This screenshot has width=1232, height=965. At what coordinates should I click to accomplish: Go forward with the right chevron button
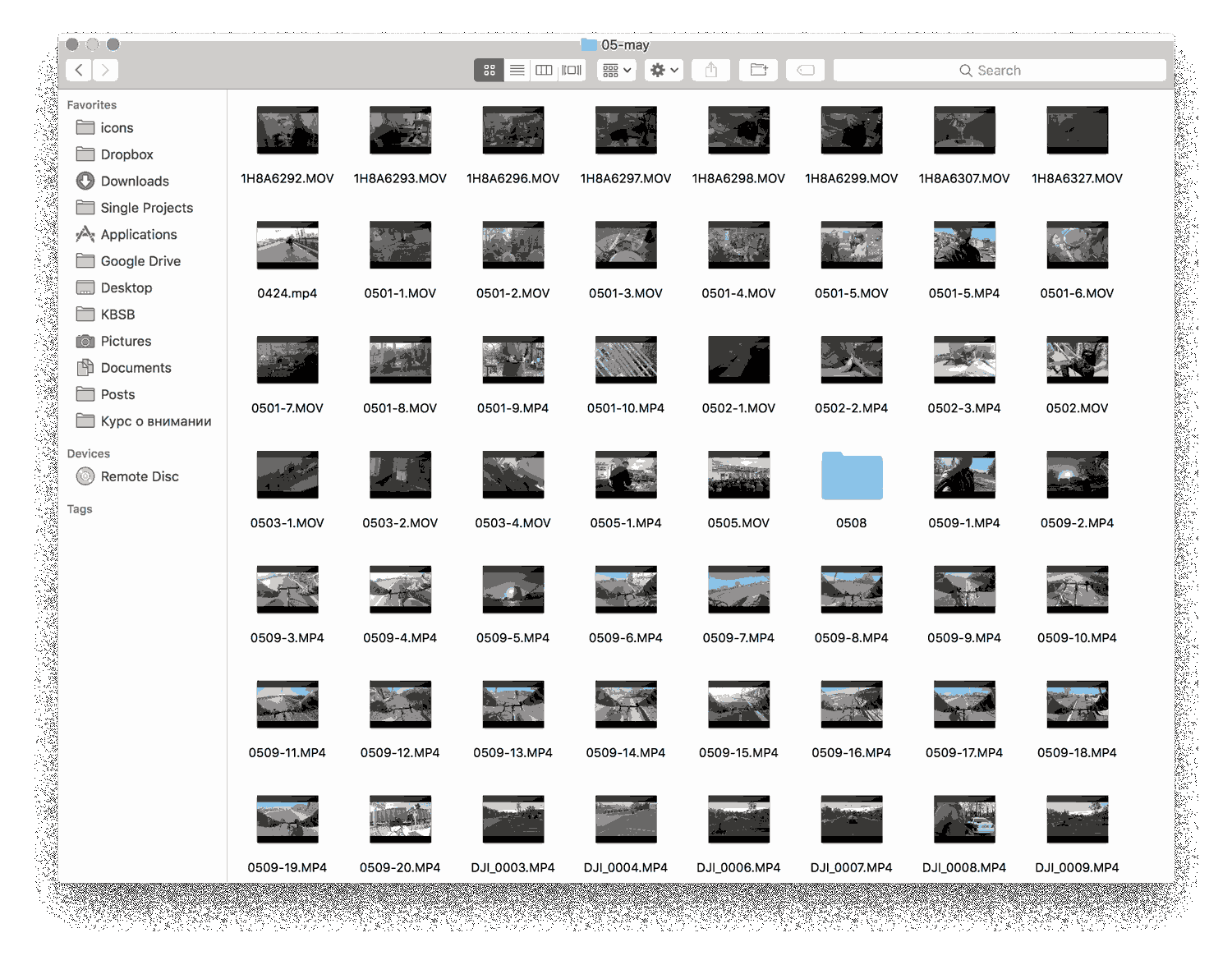pyautogui.click(x=105, y=71)
